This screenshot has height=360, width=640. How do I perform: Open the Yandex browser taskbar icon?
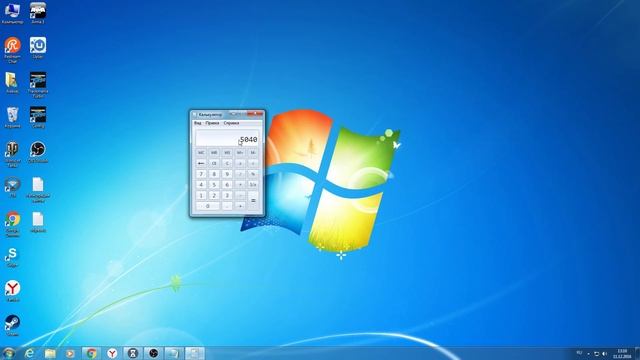coord(112,353)
